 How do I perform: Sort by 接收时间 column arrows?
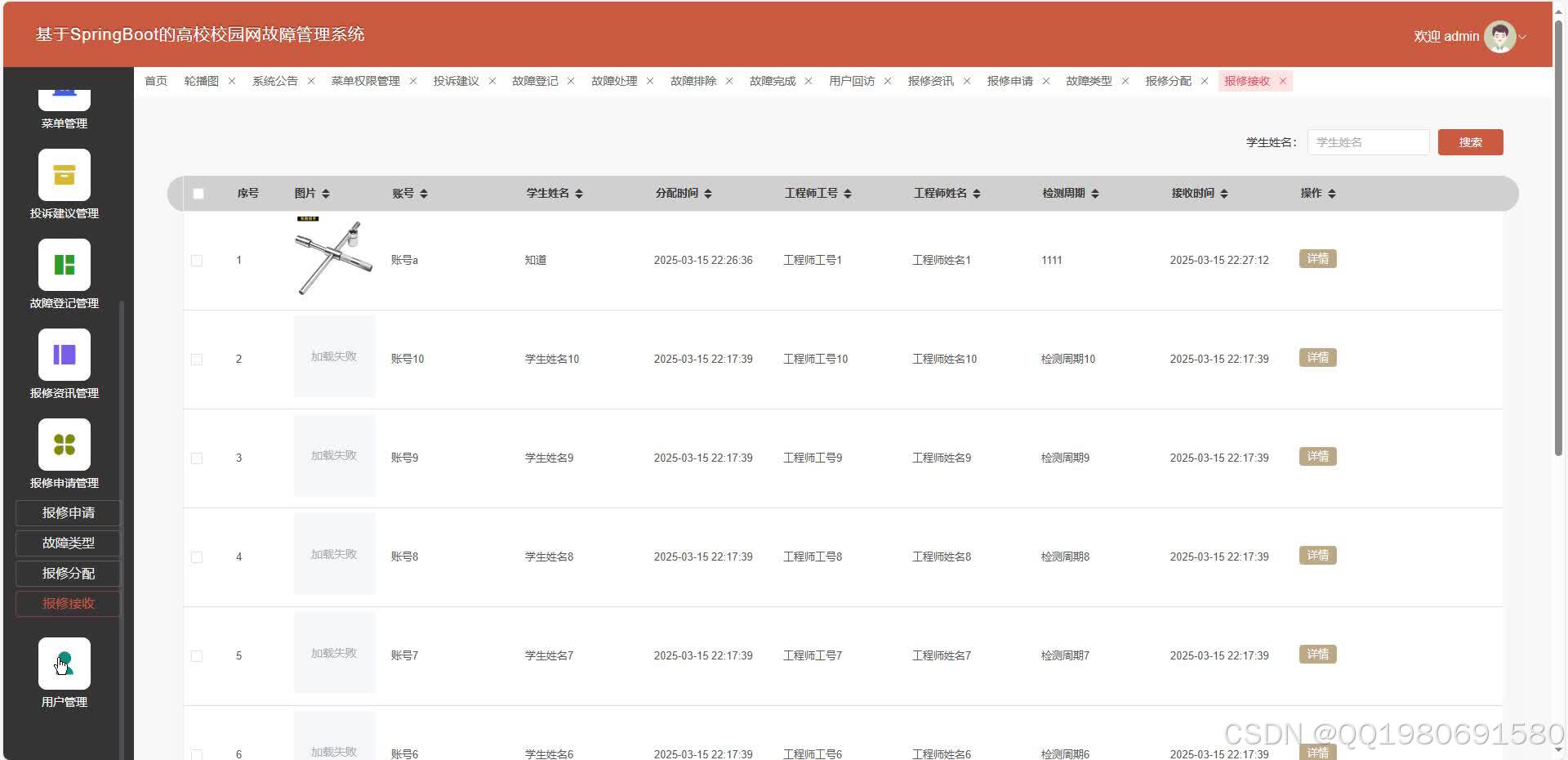coord(1224,194)
